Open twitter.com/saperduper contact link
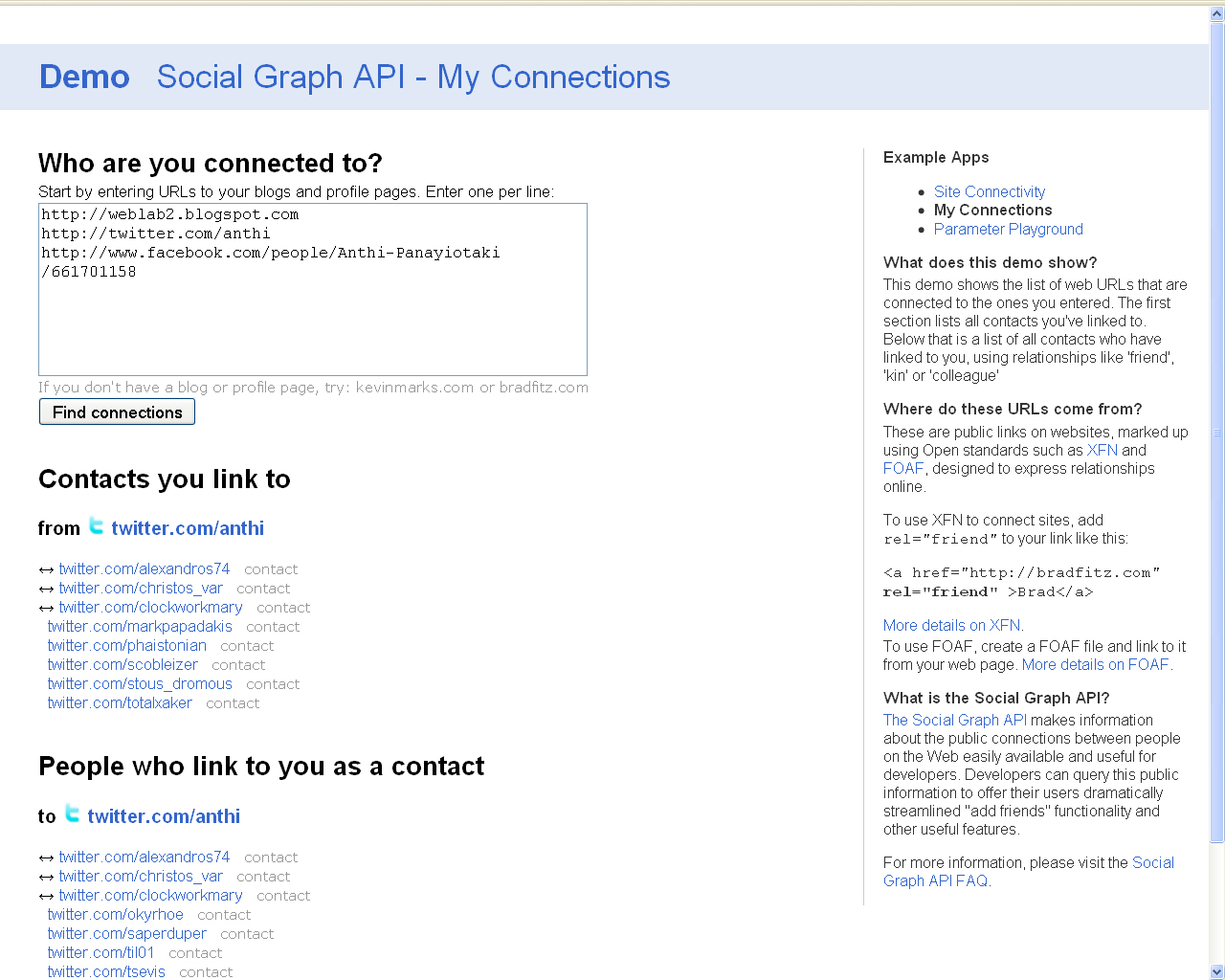Screen dimensions: 1225x980 [126, 934]
